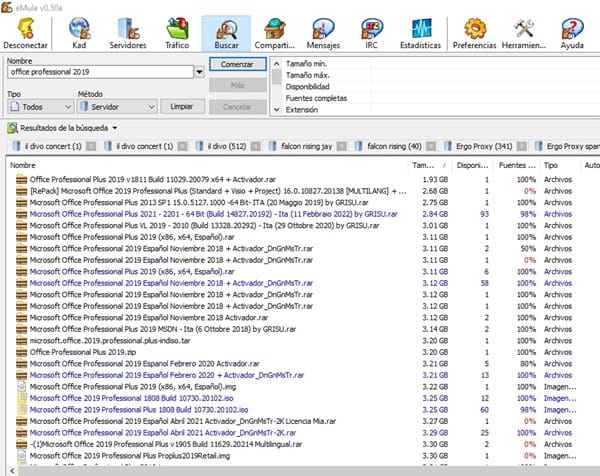Expand the Nombre search history dropdown
Image resolution: width=600 pixels, height=476 pixels.
coord(200,72)
